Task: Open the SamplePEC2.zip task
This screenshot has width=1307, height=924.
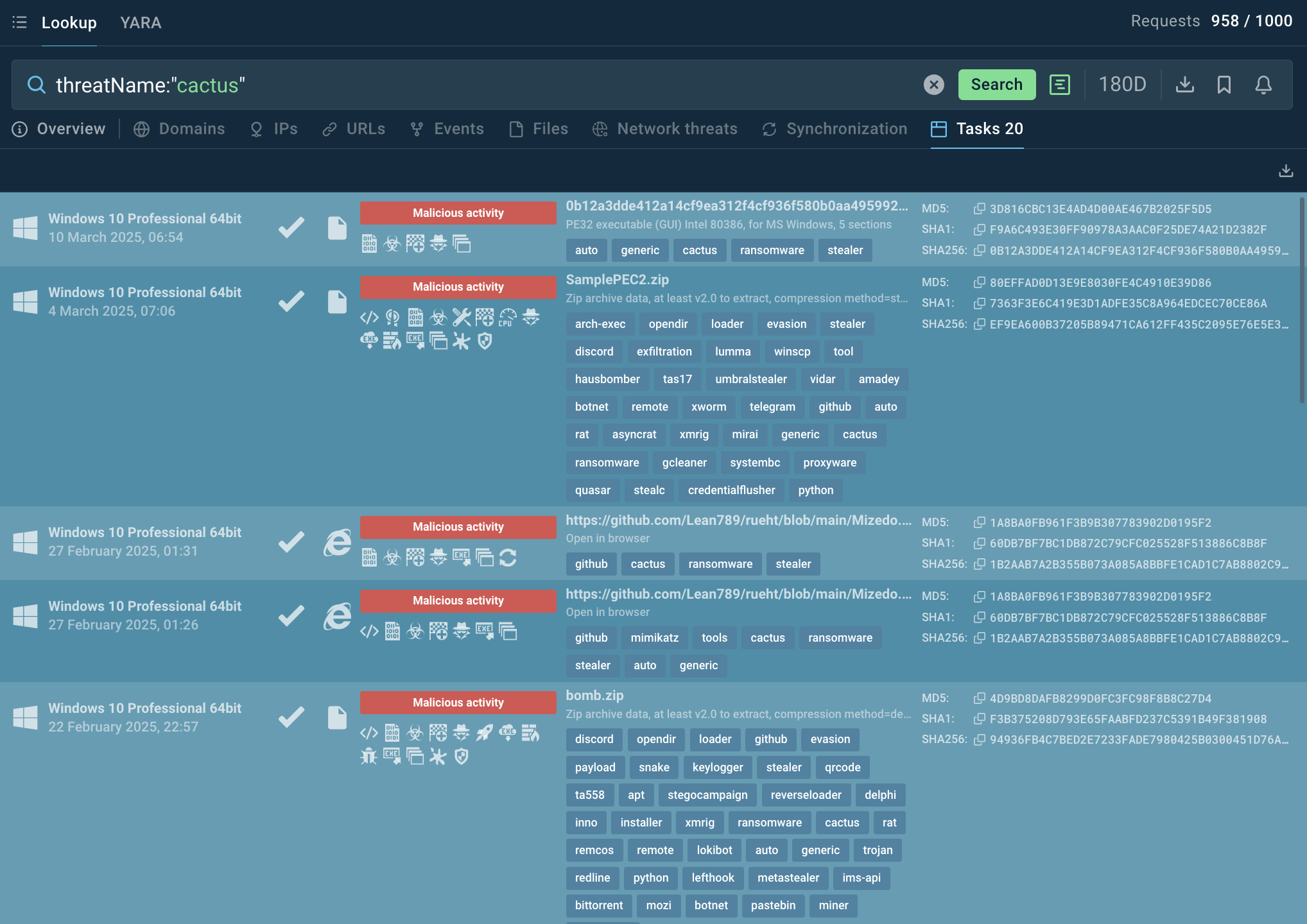Action: [x=617, y=280]
